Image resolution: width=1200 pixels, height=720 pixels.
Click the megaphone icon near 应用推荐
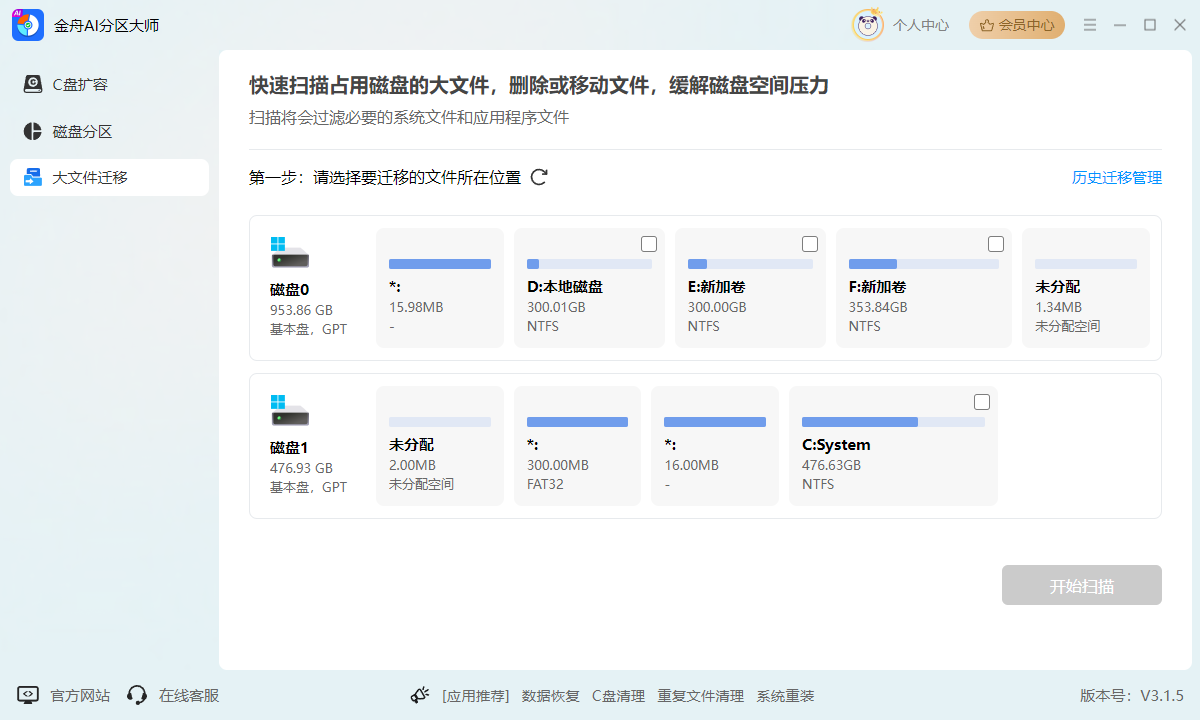pyautogui.click(x=420, y=694)
